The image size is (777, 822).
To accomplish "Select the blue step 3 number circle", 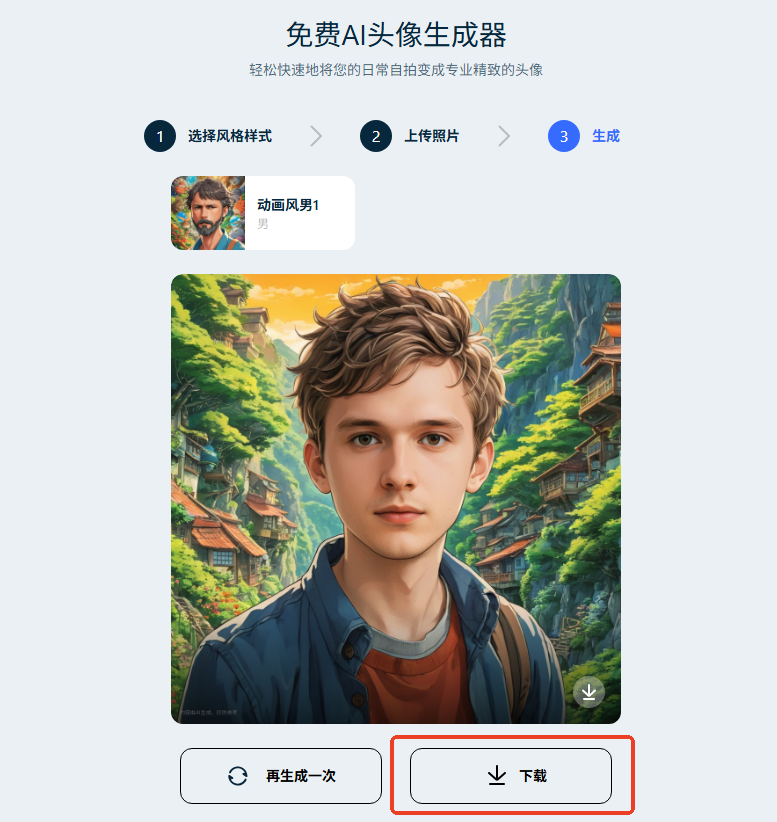I will tap(564, 136).
